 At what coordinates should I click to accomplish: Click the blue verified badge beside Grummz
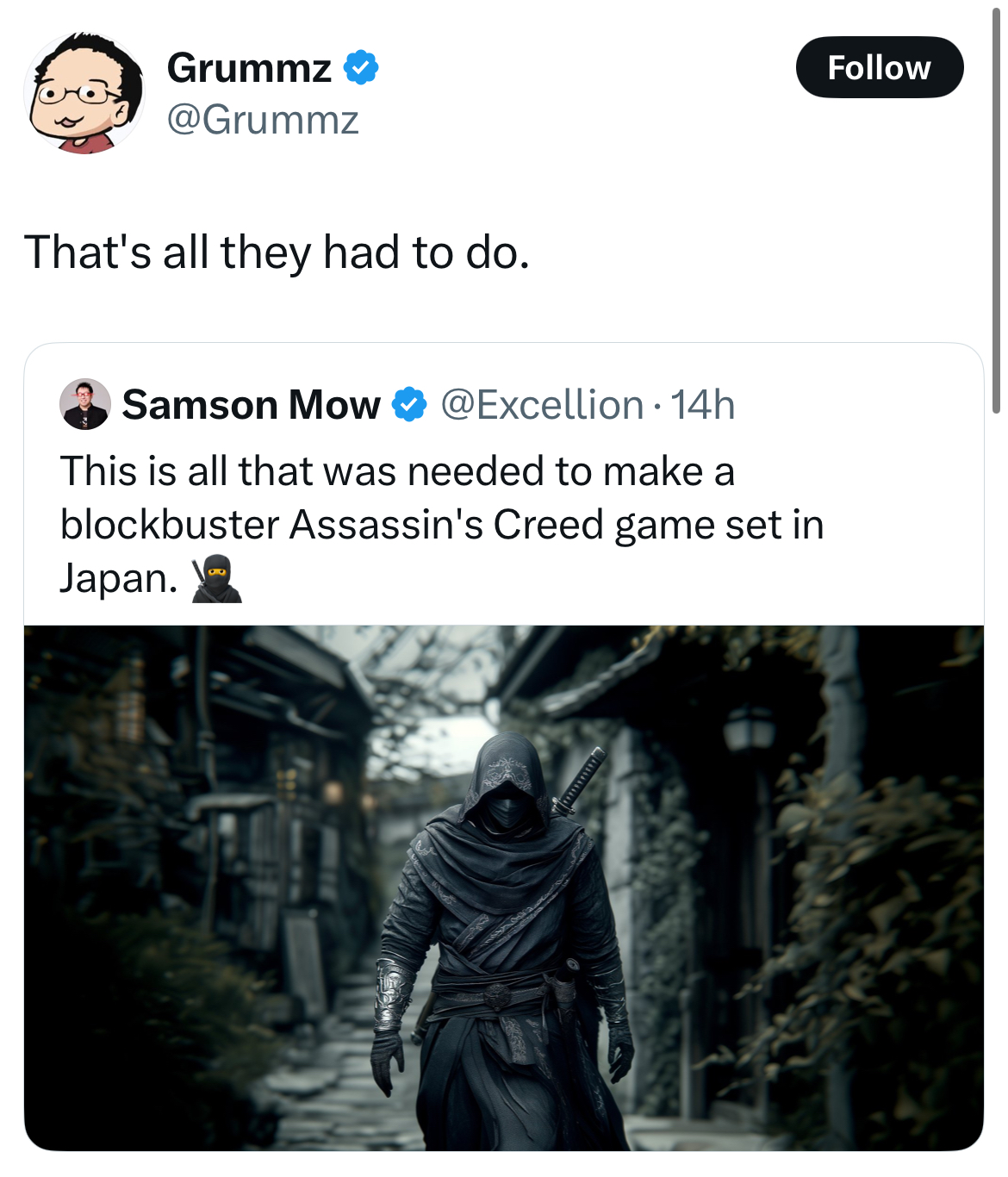tap(361, 67)
